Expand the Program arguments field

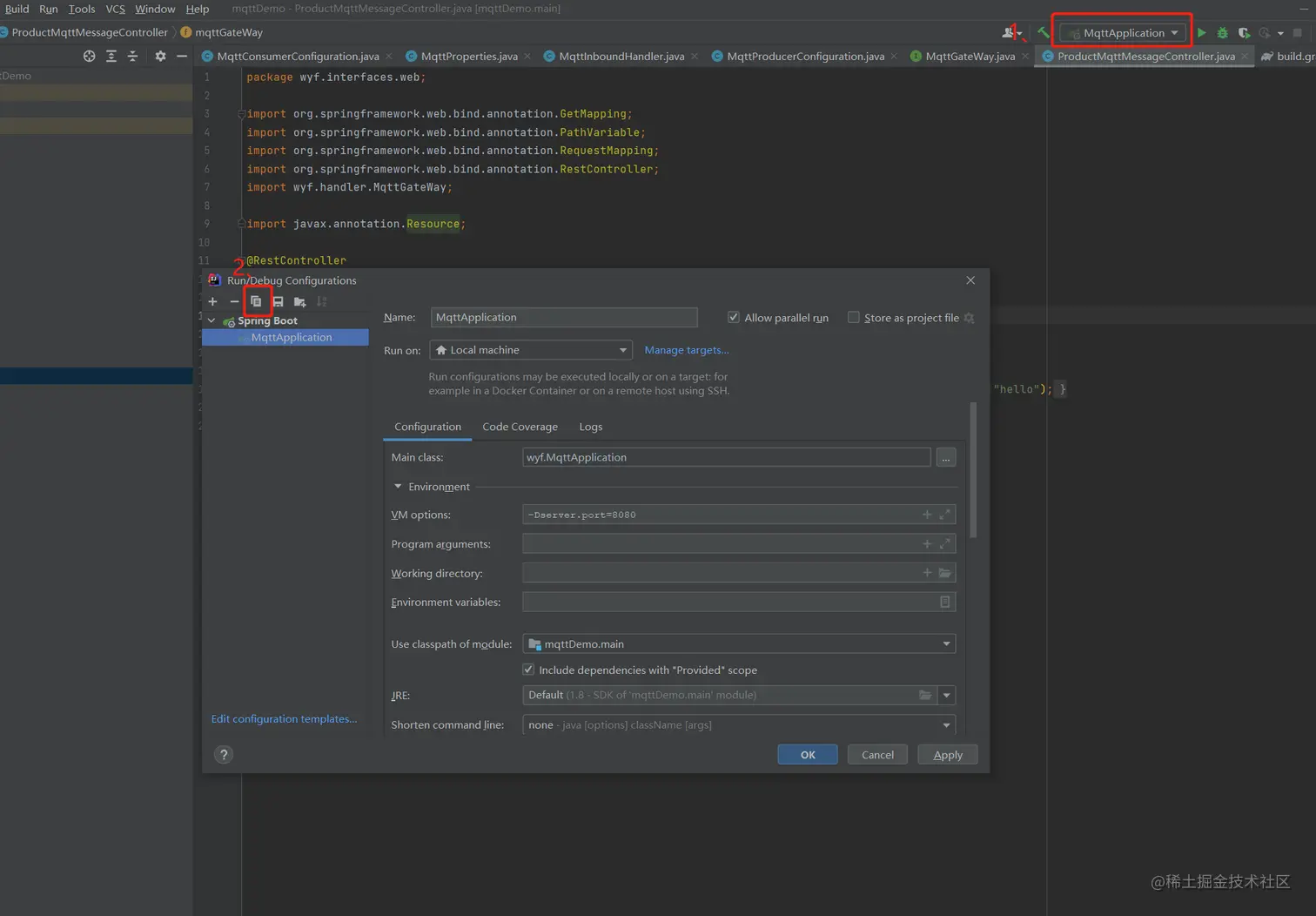[944, 544]
